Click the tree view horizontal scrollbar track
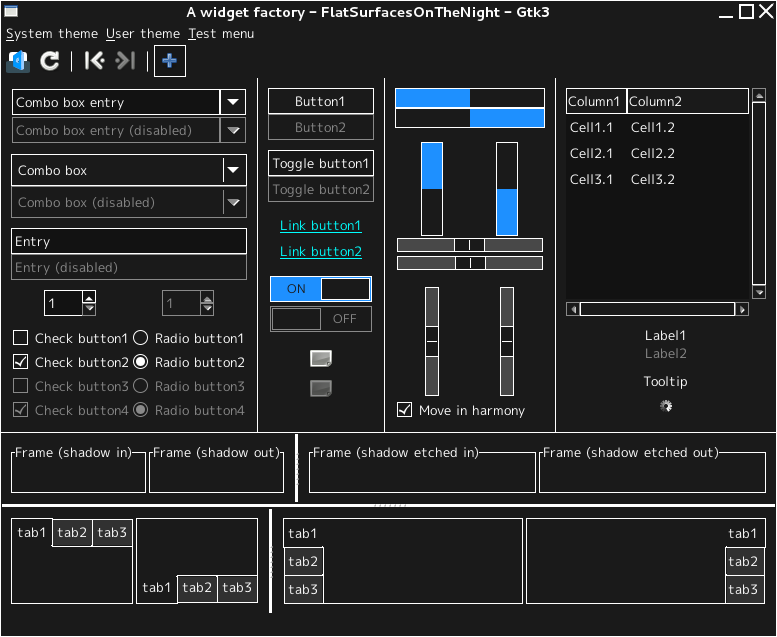Screen dimensions: 777x637 [x=658, y=309]
